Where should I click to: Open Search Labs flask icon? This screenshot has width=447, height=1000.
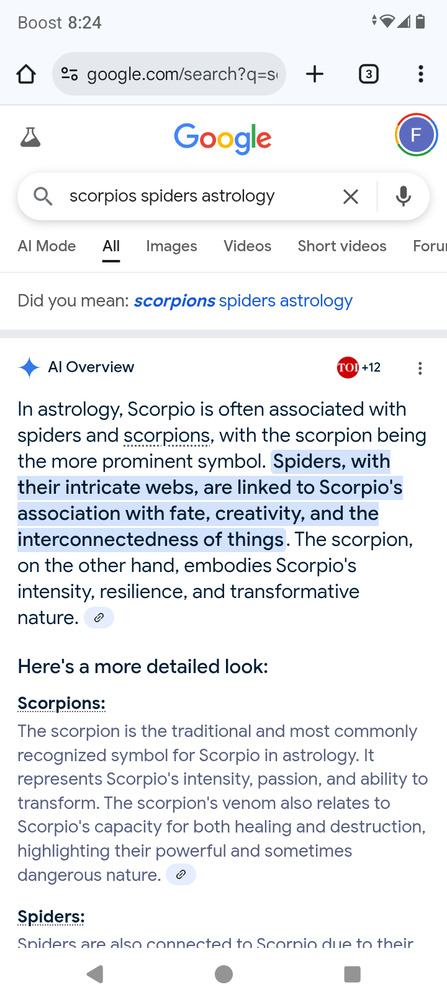point(30,136)
